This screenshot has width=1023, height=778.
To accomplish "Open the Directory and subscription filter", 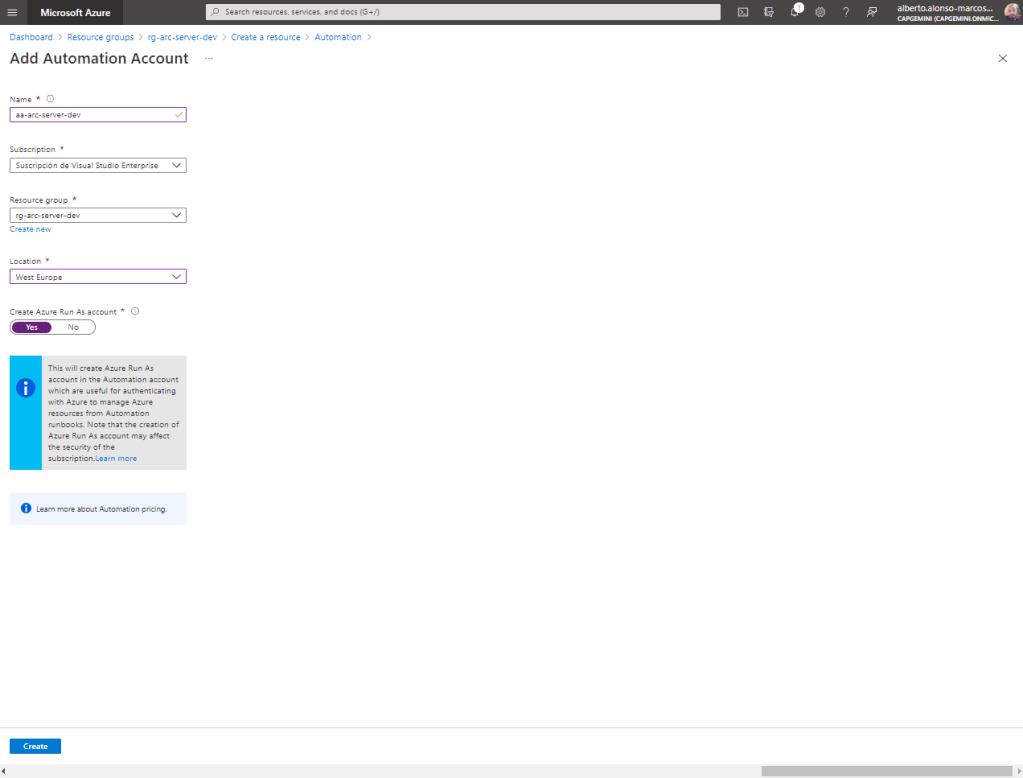I will pos(769,12).
